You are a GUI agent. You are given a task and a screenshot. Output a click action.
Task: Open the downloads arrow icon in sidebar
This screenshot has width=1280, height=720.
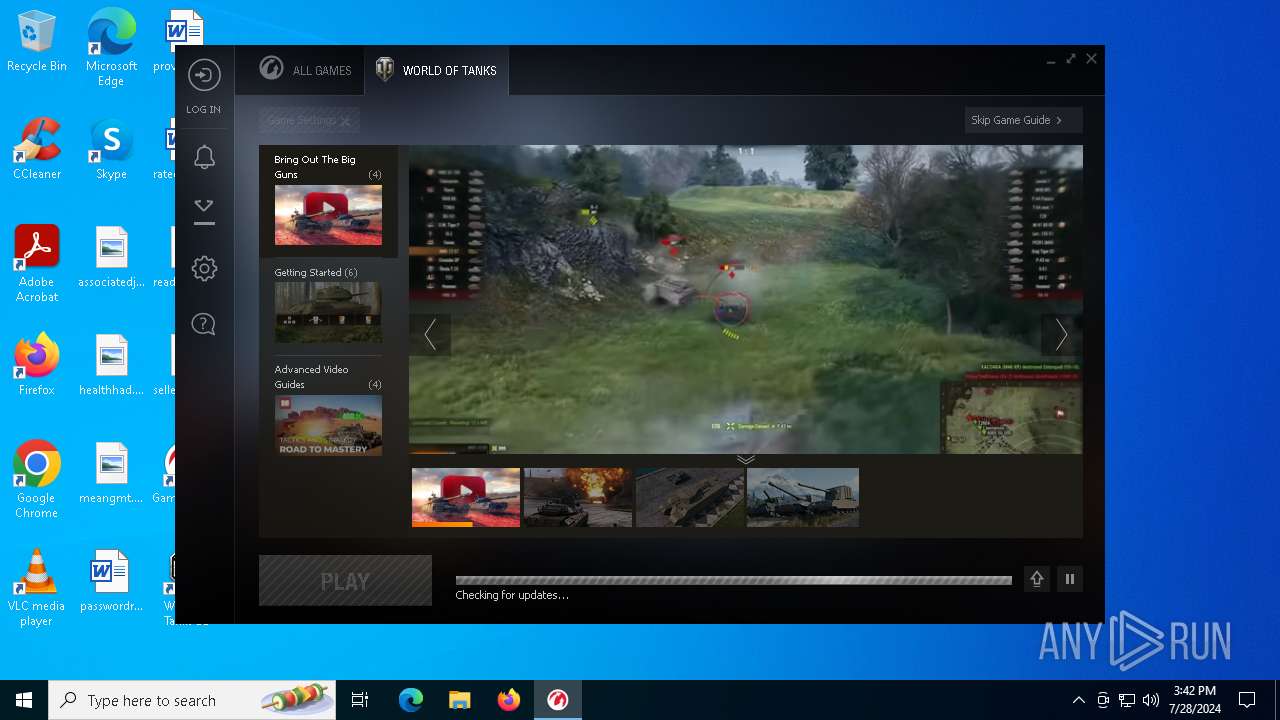204,211
